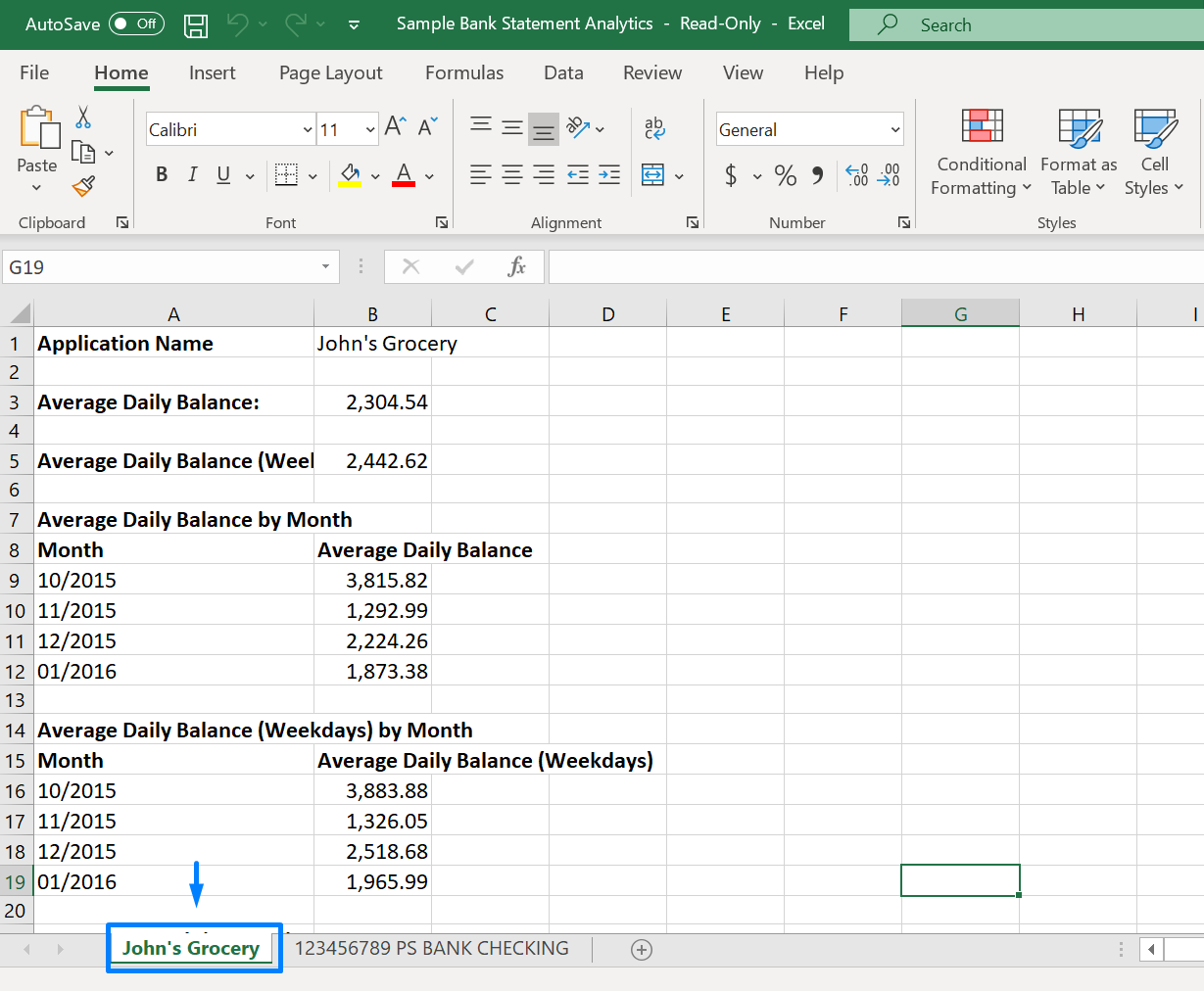The image size is (1204, 991).
Task: Click Merge & Center icon
Action: tap(652, 174)
